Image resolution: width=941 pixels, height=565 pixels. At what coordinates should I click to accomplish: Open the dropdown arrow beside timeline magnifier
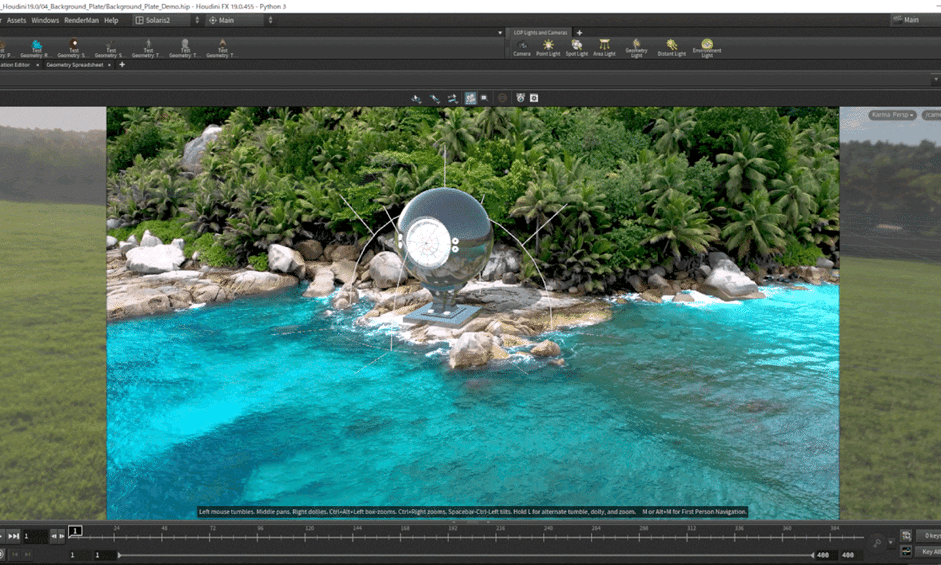pyautogui.click(x=890, y=542)
